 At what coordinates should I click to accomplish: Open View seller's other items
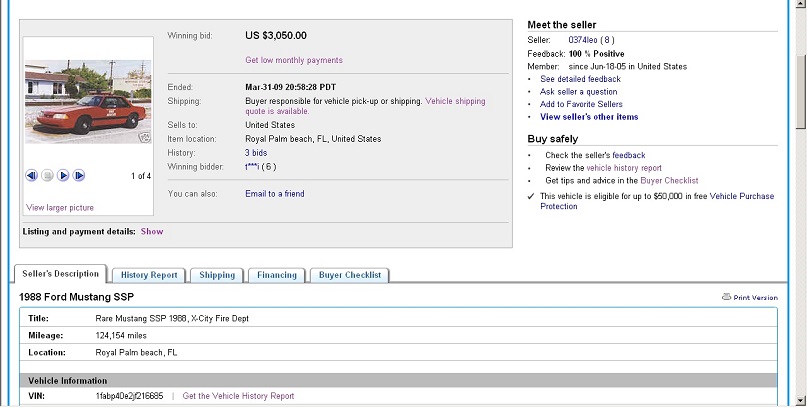(x=589, y=117)
